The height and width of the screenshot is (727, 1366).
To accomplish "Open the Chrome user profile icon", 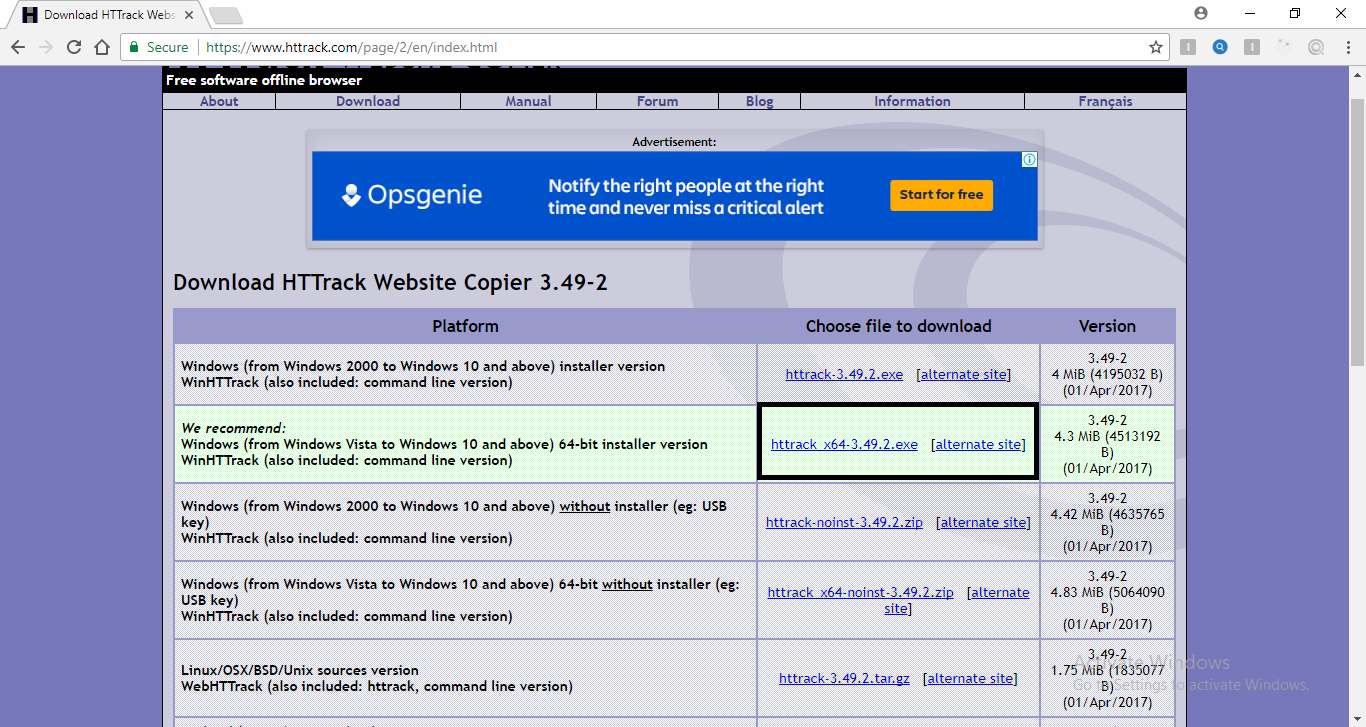I will 1201,13.
